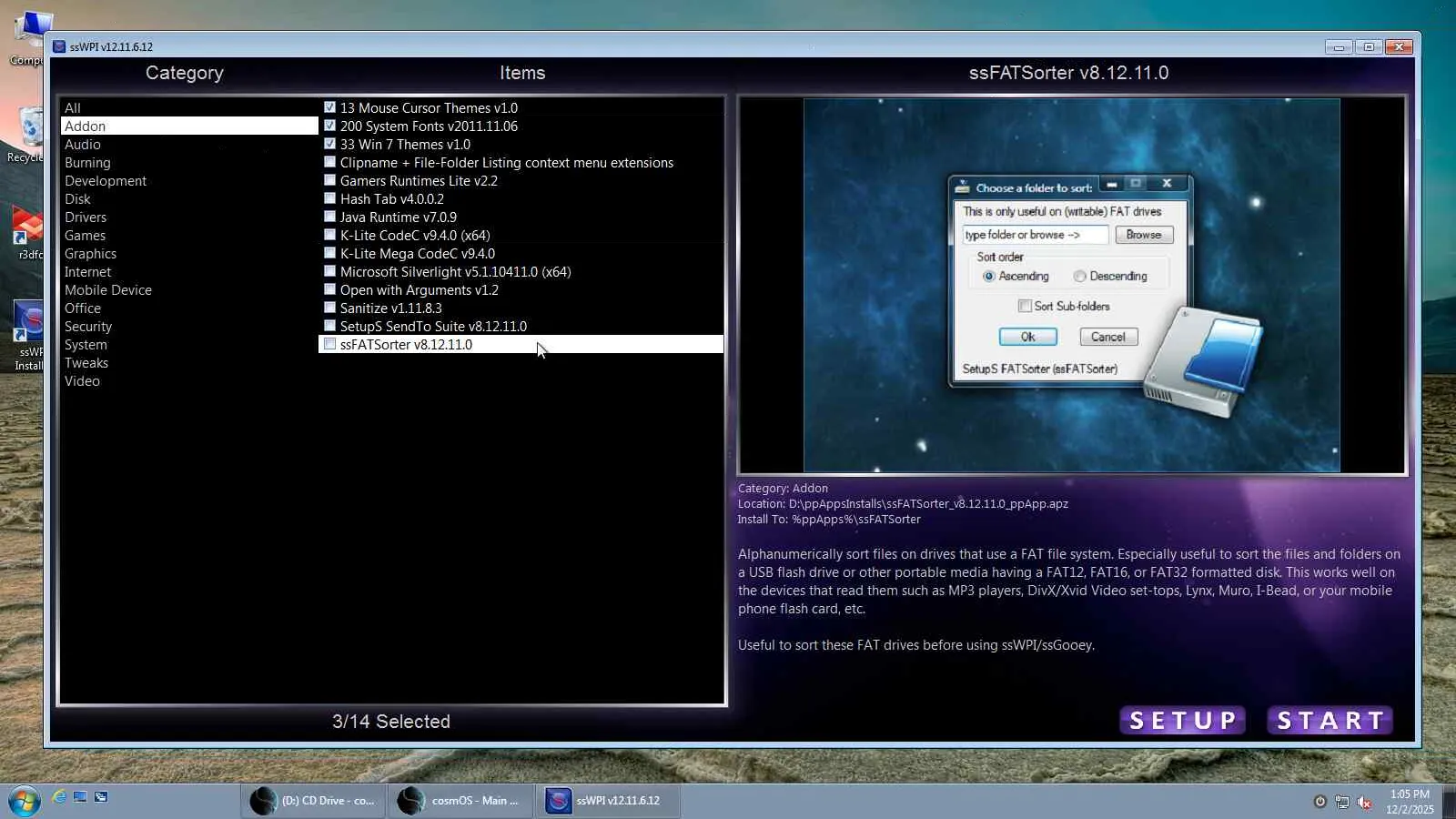Open the Drivers category

[x=189, y=217]
